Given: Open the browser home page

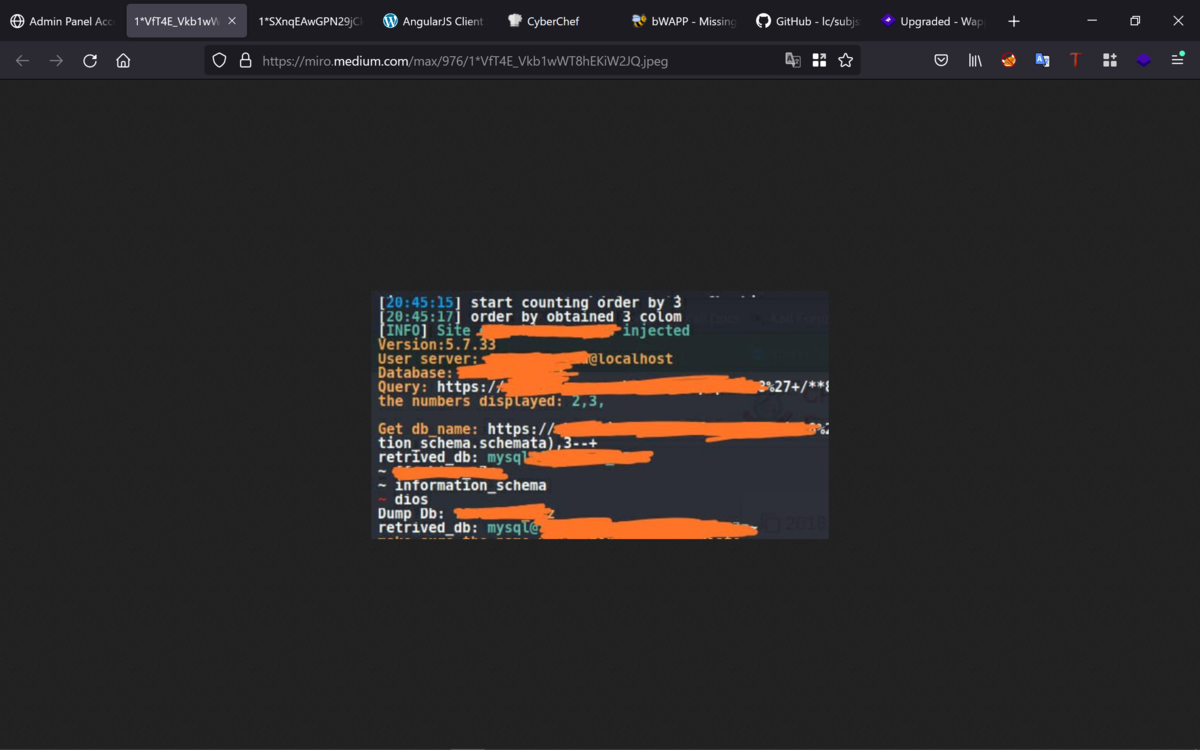Looking at the screenshot, I should 123,61.
